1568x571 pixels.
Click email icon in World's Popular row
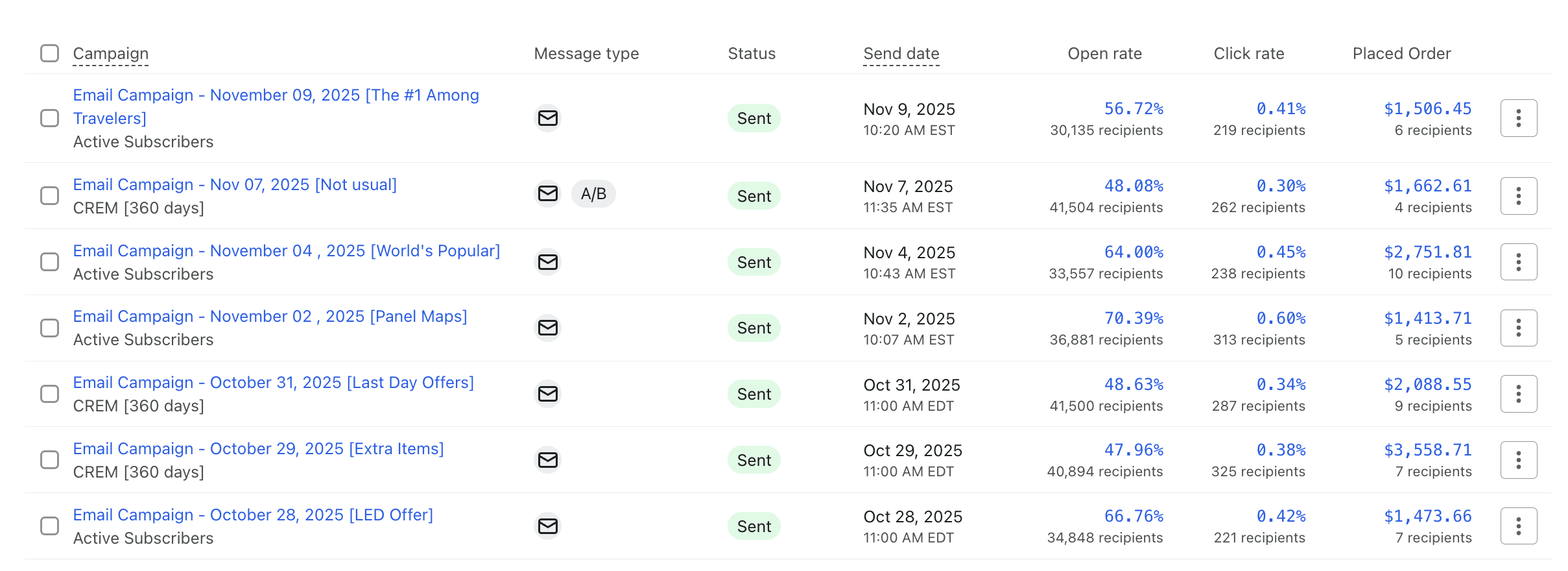coord(548,262)
